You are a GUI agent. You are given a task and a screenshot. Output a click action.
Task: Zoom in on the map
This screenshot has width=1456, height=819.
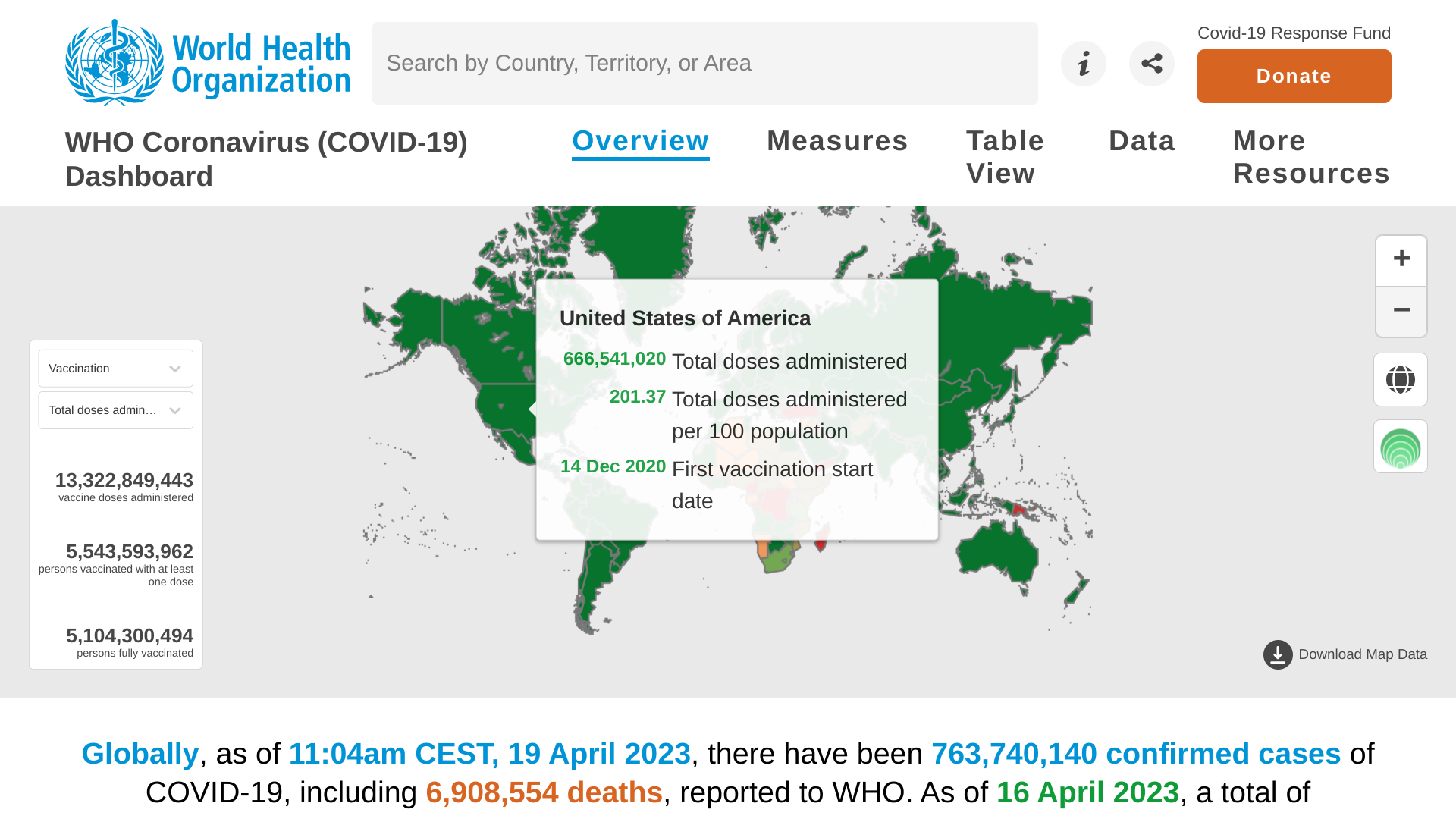[1401, 260]
